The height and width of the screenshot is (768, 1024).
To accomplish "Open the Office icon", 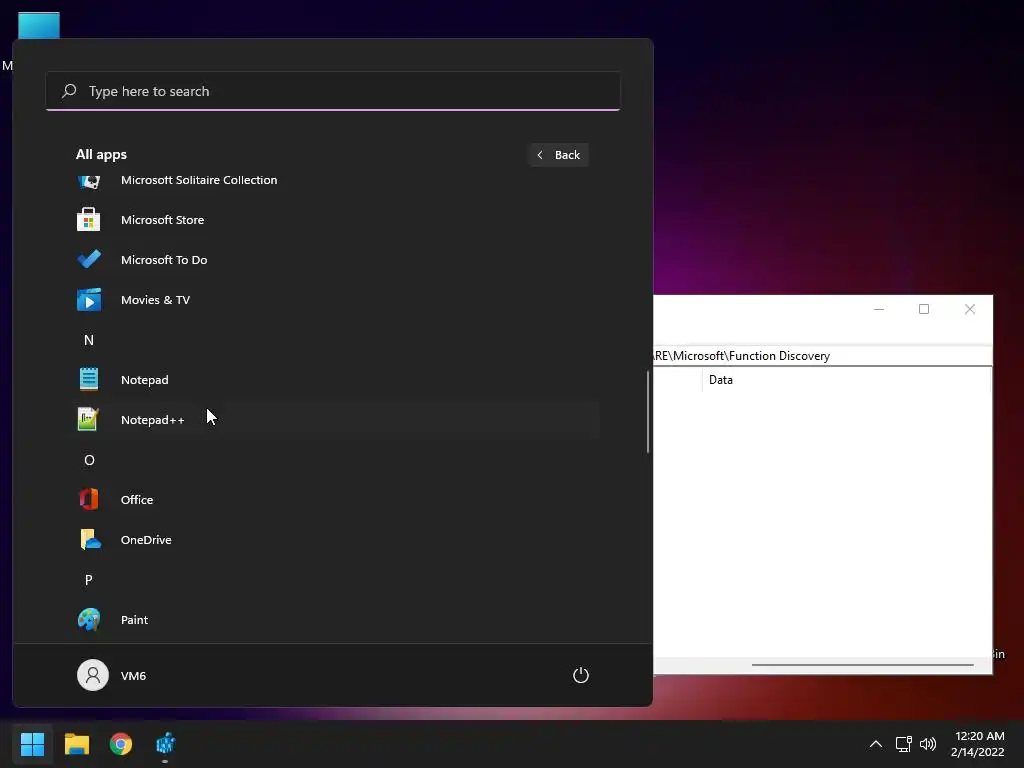I will coord(89,500).
